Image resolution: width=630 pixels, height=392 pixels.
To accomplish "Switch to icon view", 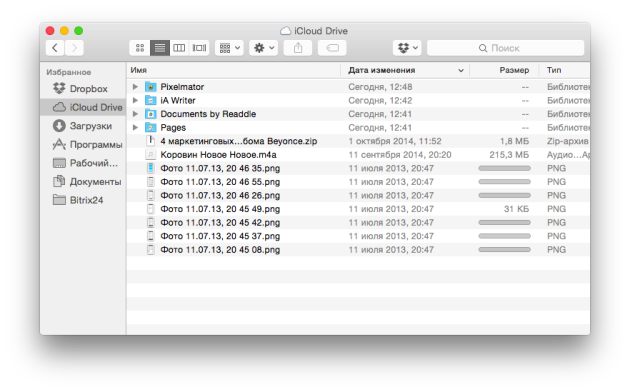I will coord(140,48).
